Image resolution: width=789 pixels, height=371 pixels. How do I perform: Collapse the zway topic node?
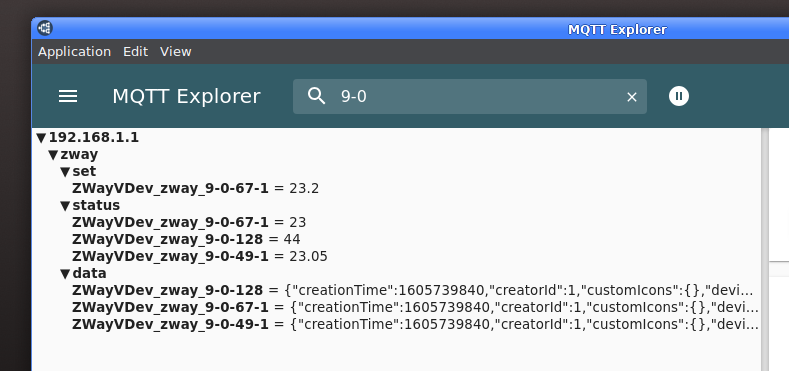(53, 155)
